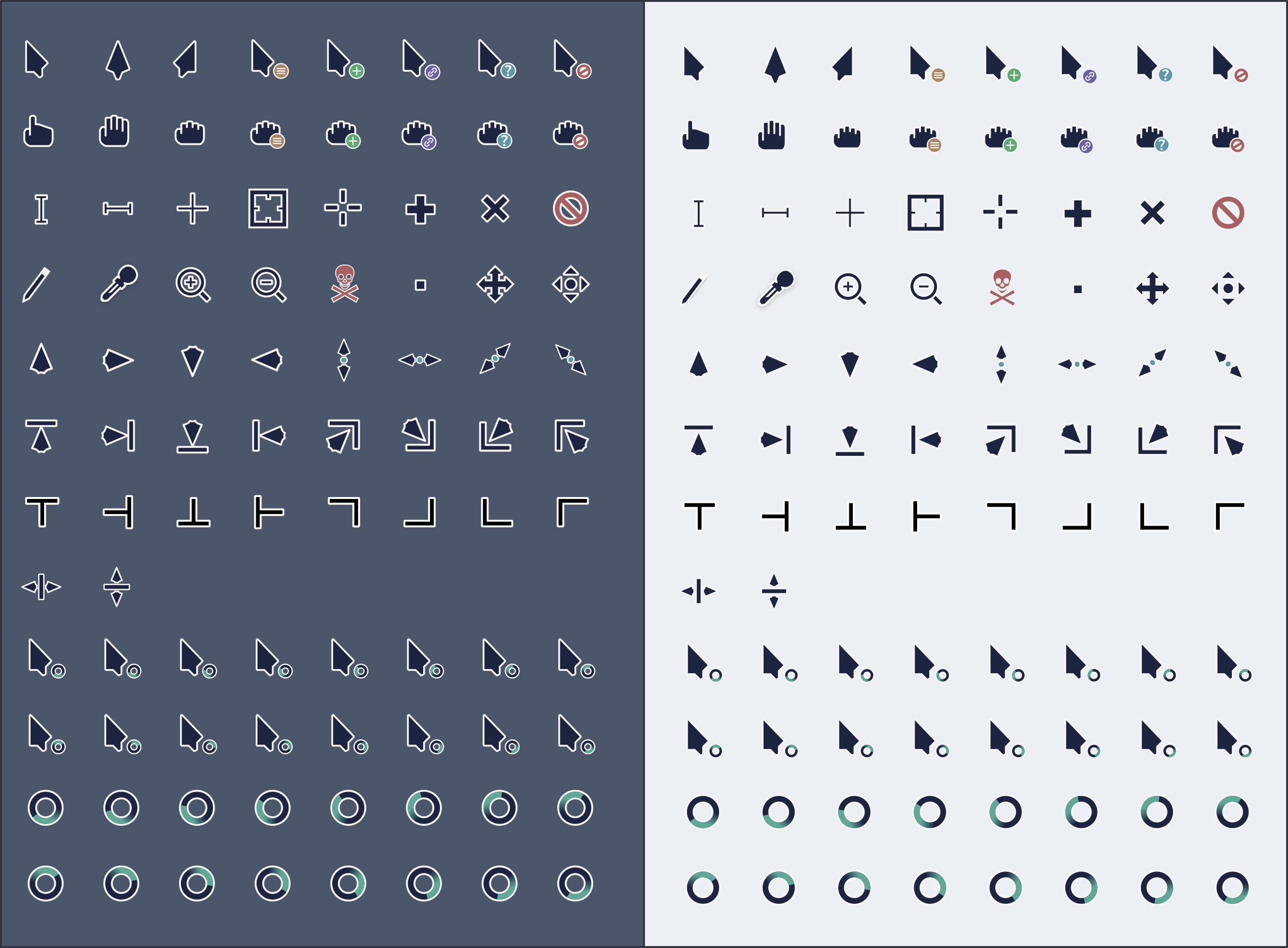This screenshot has width=1288, height=948.
Task: Click the horizontal I-beam cursor on light panel
Action: click(x=775, y=213)
